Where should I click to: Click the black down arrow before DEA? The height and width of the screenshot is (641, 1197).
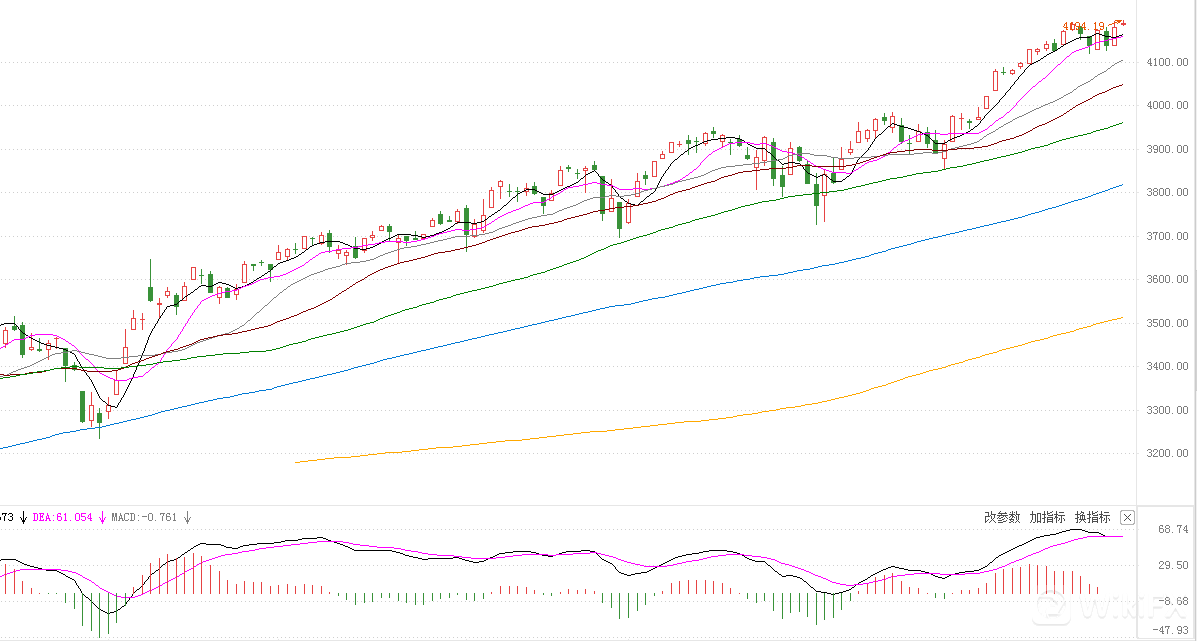(x=23, y=517)
